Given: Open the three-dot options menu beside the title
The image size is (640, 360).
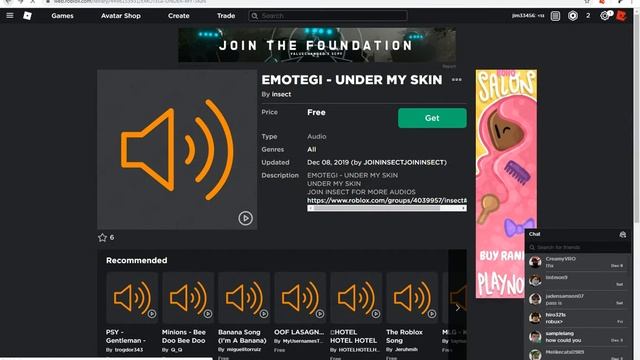Looking at the screenshot, I should [457, 80].
